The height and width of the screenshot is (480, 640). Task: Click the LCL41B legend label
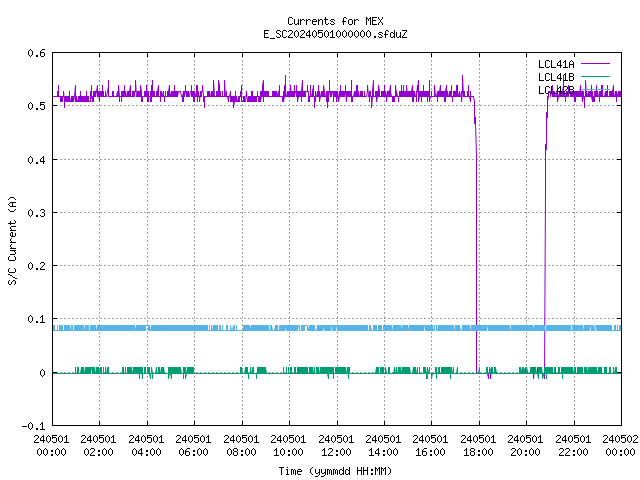tap(556, 77)
